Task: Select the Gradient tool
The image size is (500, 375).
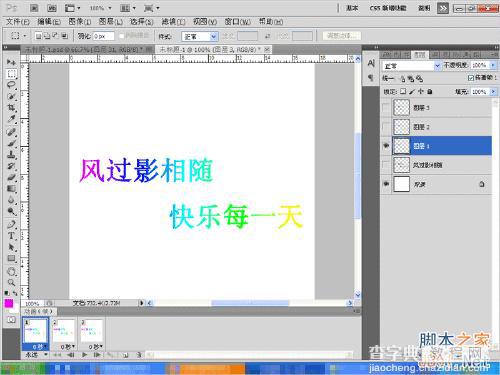Action: (11, 189)
